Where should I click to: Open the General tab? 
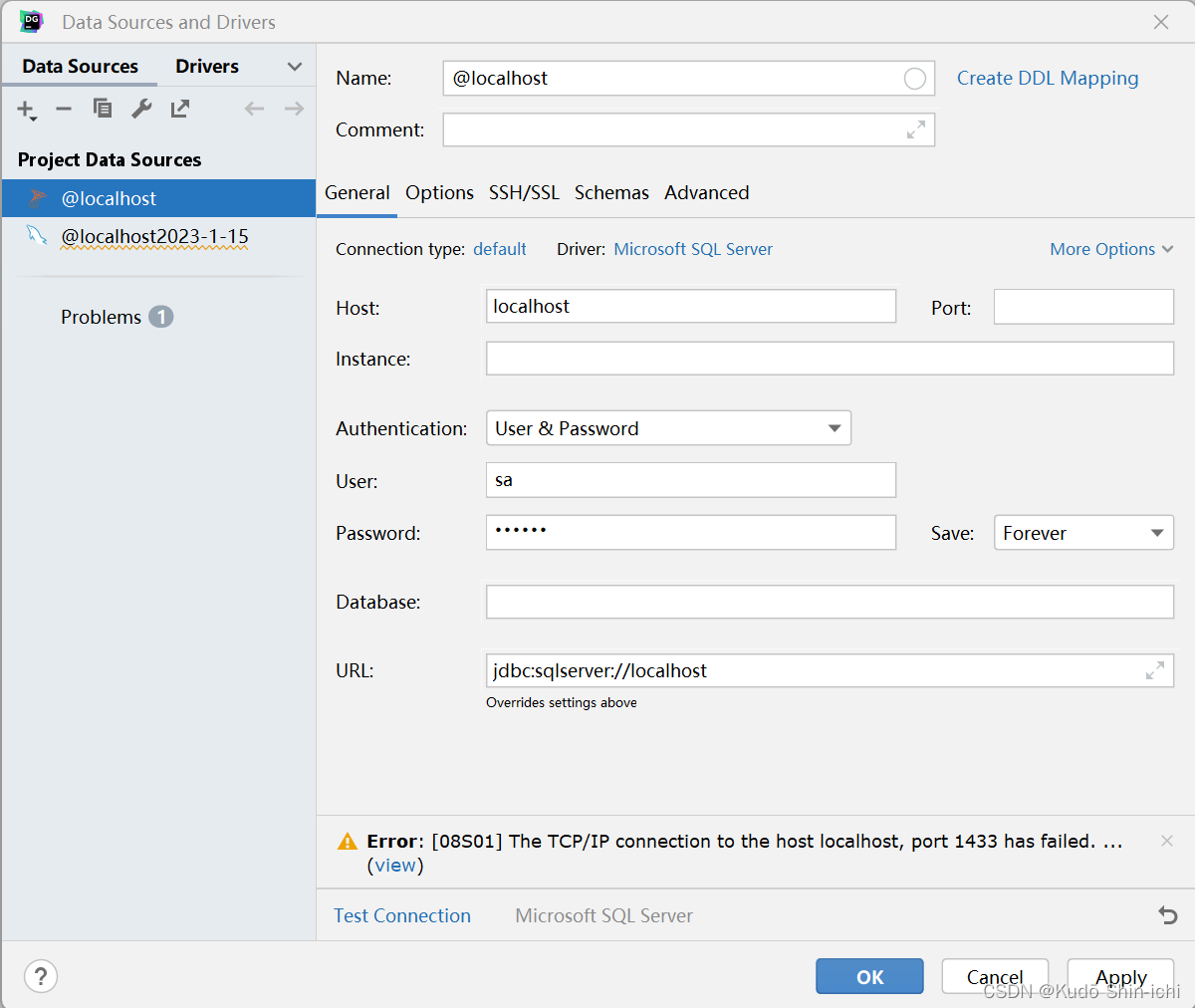pyautogui.click(x=357, y=193)
